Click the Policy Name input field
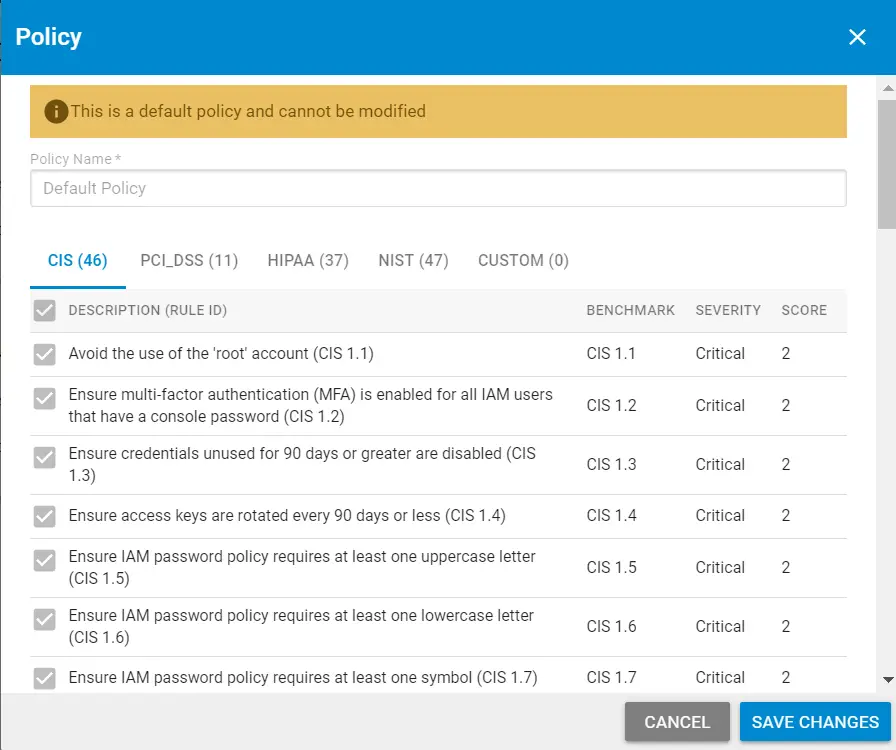The width and height of the screenshot is (896, 750). pos(438,188)
